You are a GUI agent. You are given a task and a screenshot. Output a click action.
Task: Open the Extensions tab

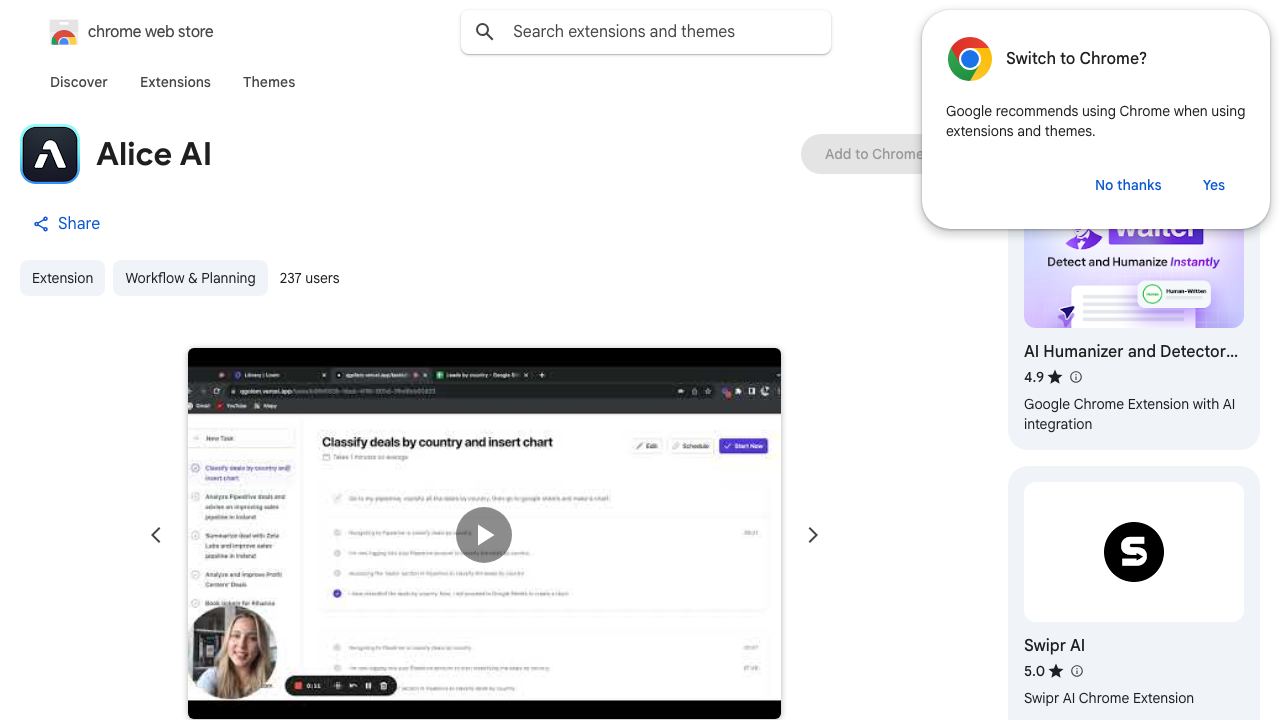point(175,82)
